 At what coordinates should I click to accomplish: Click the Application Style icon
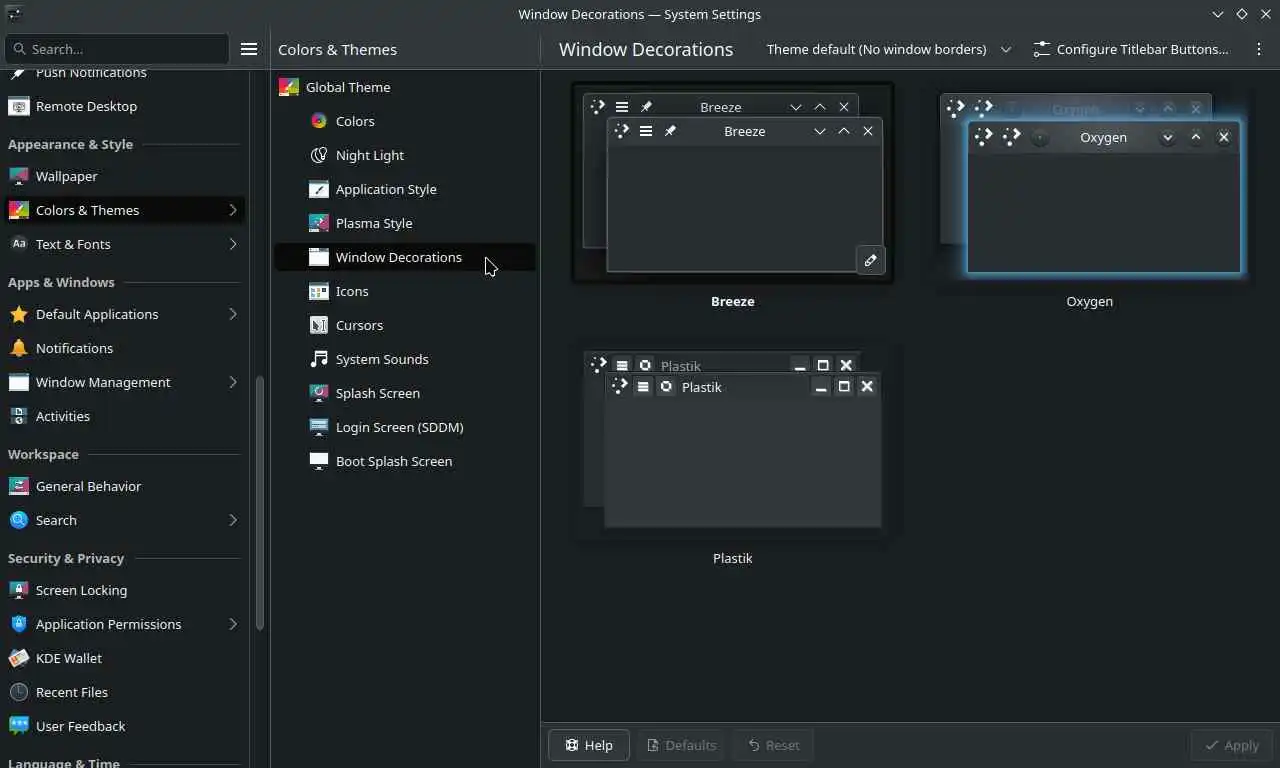[318, 189]
